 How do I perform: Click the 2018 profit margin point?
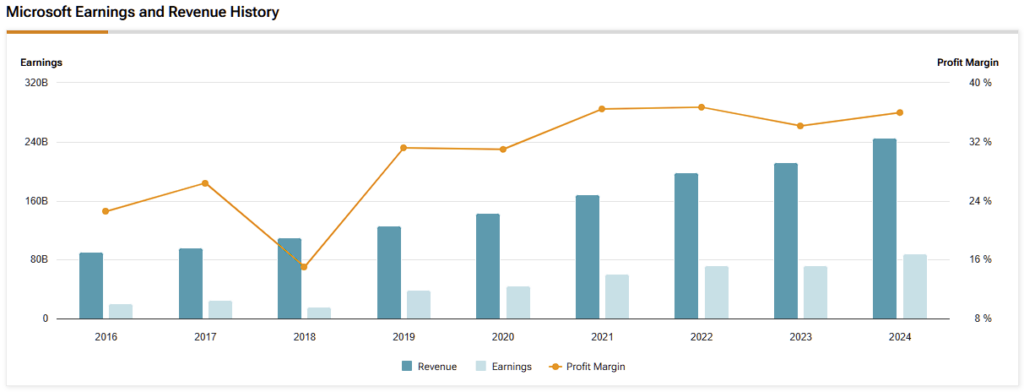(304, 267)
